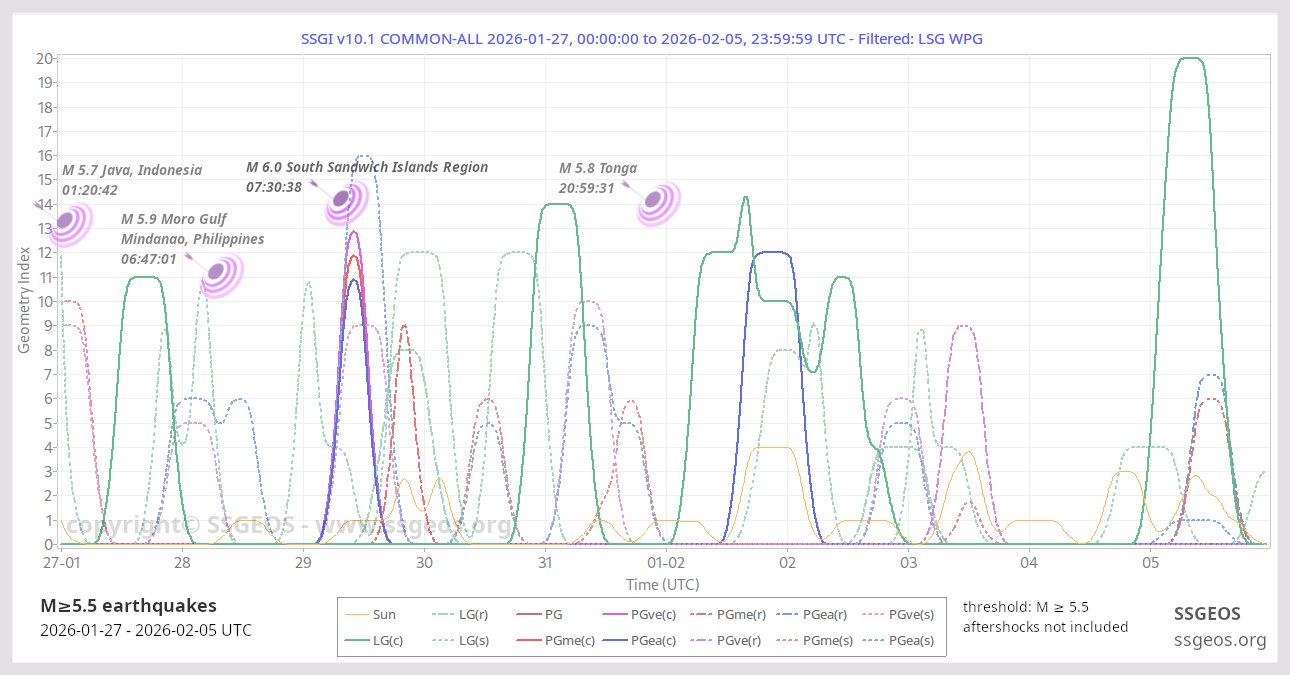Click the PGve(c) magenta legend line
Viewport: 1290px width, 675px height.
pyautogui.click(x=612, y=614)
